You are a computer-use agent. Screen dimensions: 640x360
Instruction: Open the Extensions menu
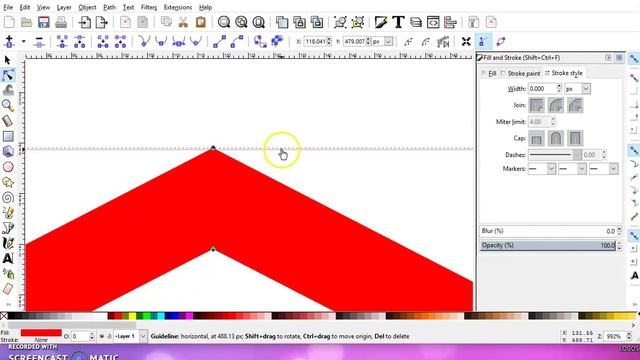(178, 7)
